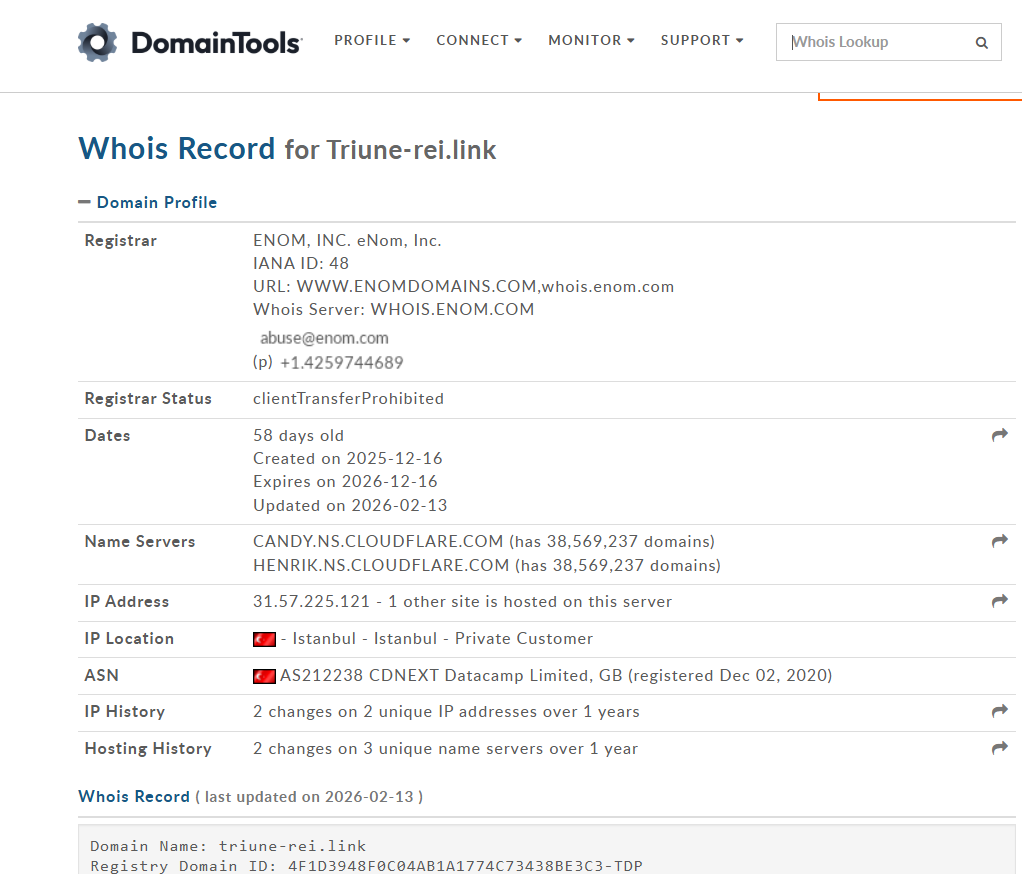Click the share arrow in IP History row
The width and height of the screenshot is (1022, 874).
pyautogui.click(x=1000, y=711)
